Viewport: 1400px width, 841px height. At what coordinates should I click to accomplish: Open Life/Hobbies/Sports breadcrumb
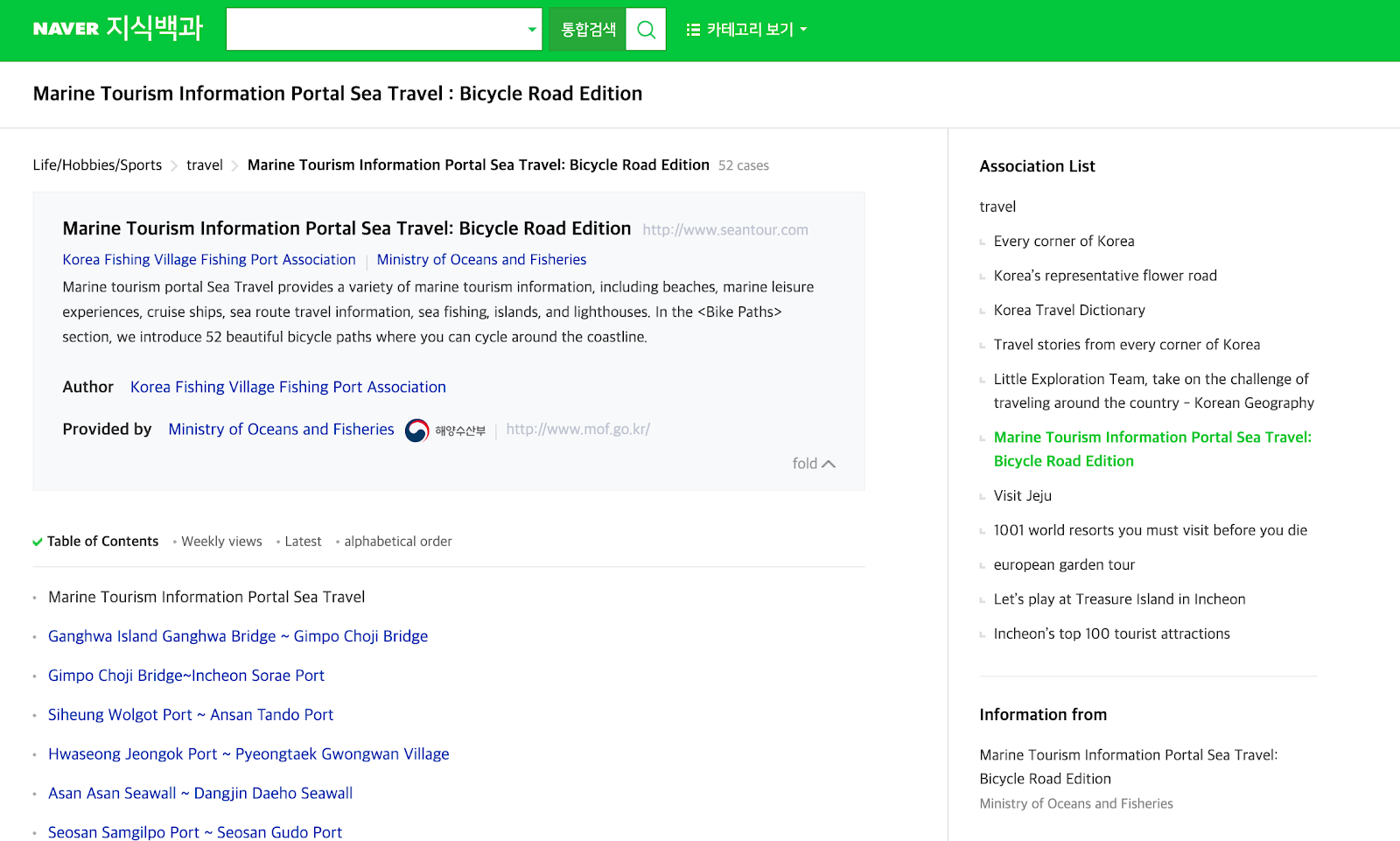(97, 165)
